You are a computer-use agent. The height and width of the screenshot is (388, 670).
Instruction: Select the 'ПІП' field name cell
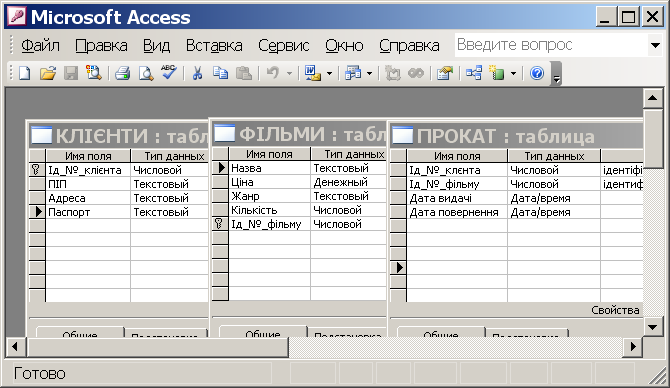tap(88, 184)
